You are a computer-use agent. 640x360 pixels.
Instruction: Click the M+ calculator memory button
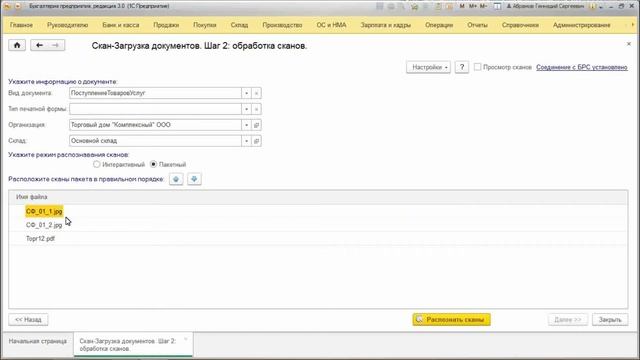point(473,6)
